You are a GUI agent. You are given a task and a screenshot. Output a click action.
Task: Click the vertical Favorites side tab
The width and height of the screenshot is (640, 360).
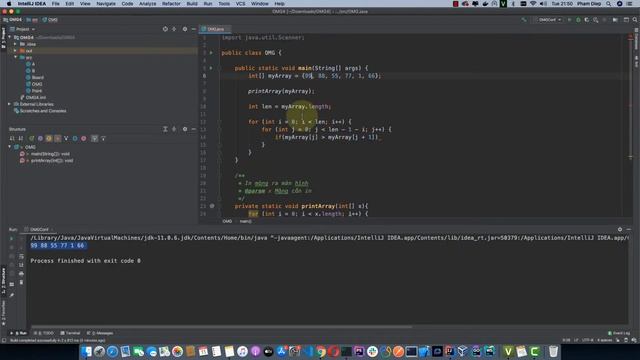pyautogui.click(x=4, y=313)
